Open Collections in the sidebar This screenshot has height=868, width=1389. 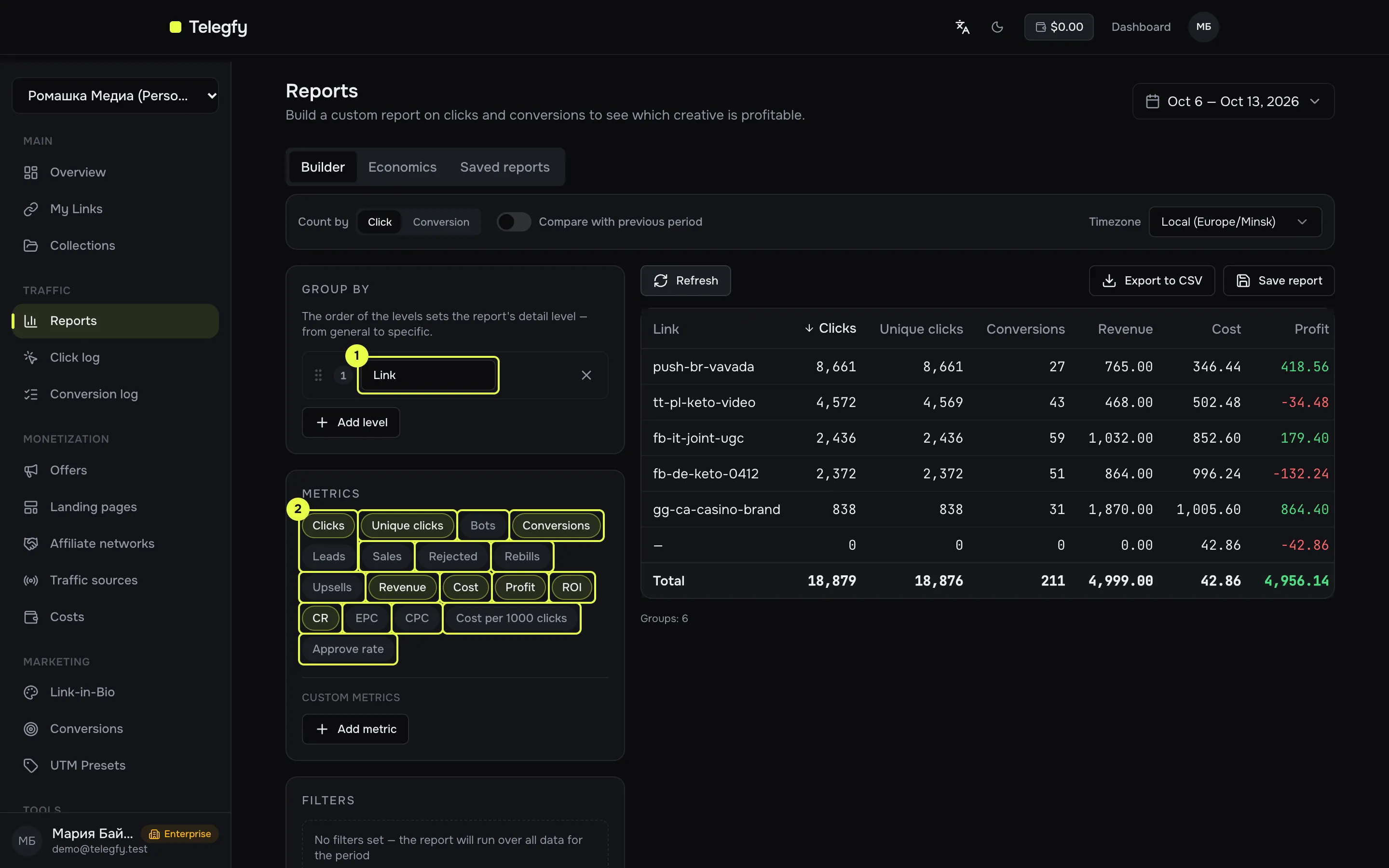[x=115, y=246]
